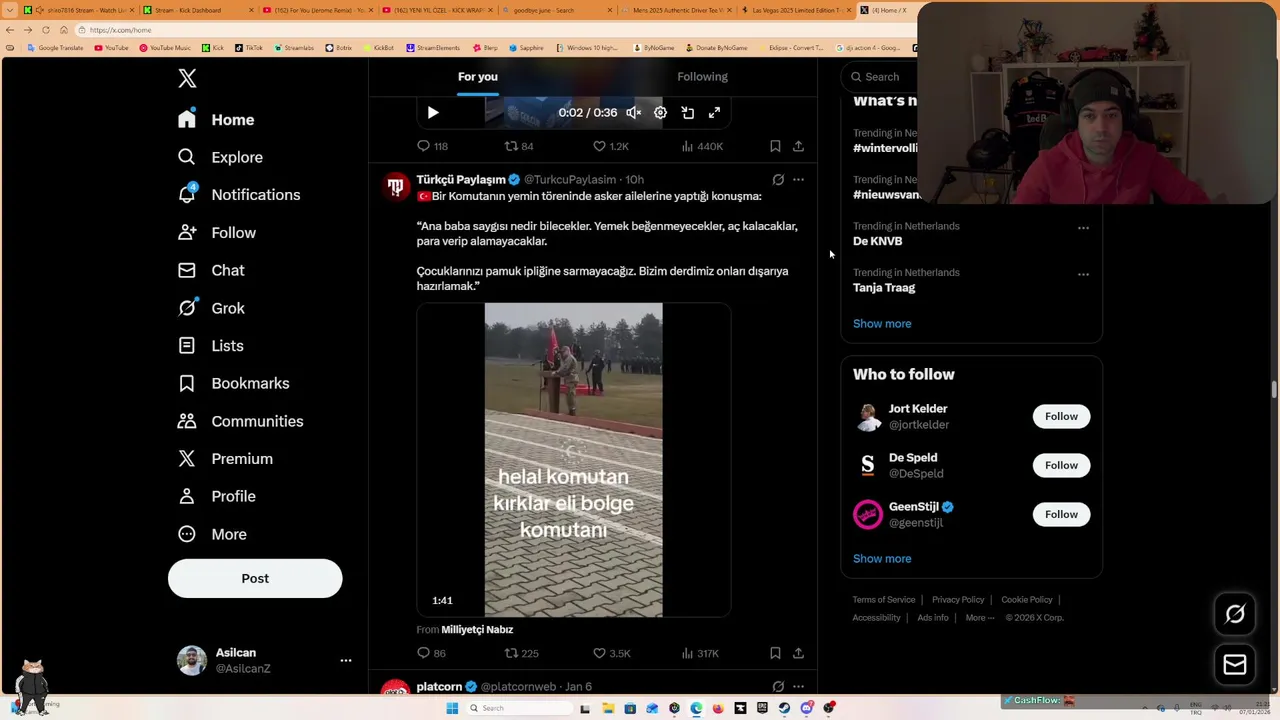Image resolution: width=1280 pixels, height=720 pixels.
Task: Open Premium from the left sidebar
Action: pyautogui.click(x=225, y=459)
